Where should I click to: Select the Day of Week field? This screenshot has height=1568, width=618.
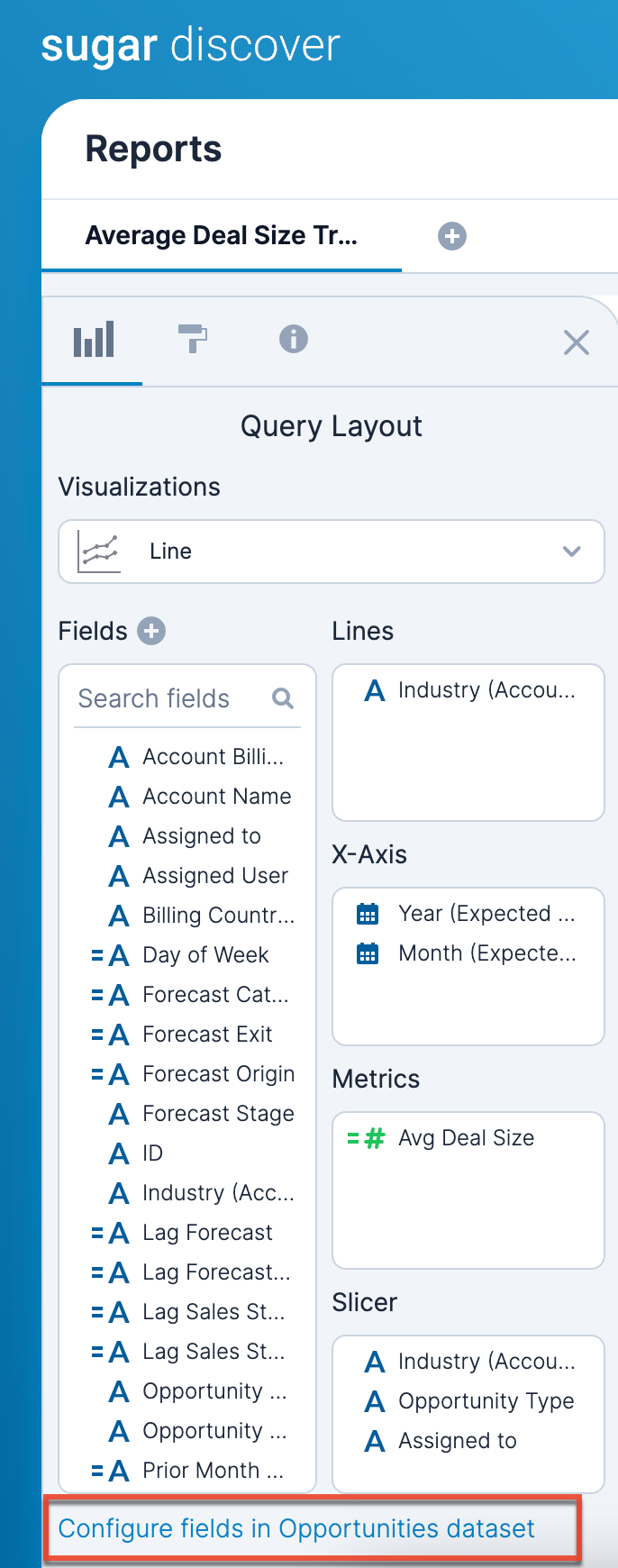(205, 955)
